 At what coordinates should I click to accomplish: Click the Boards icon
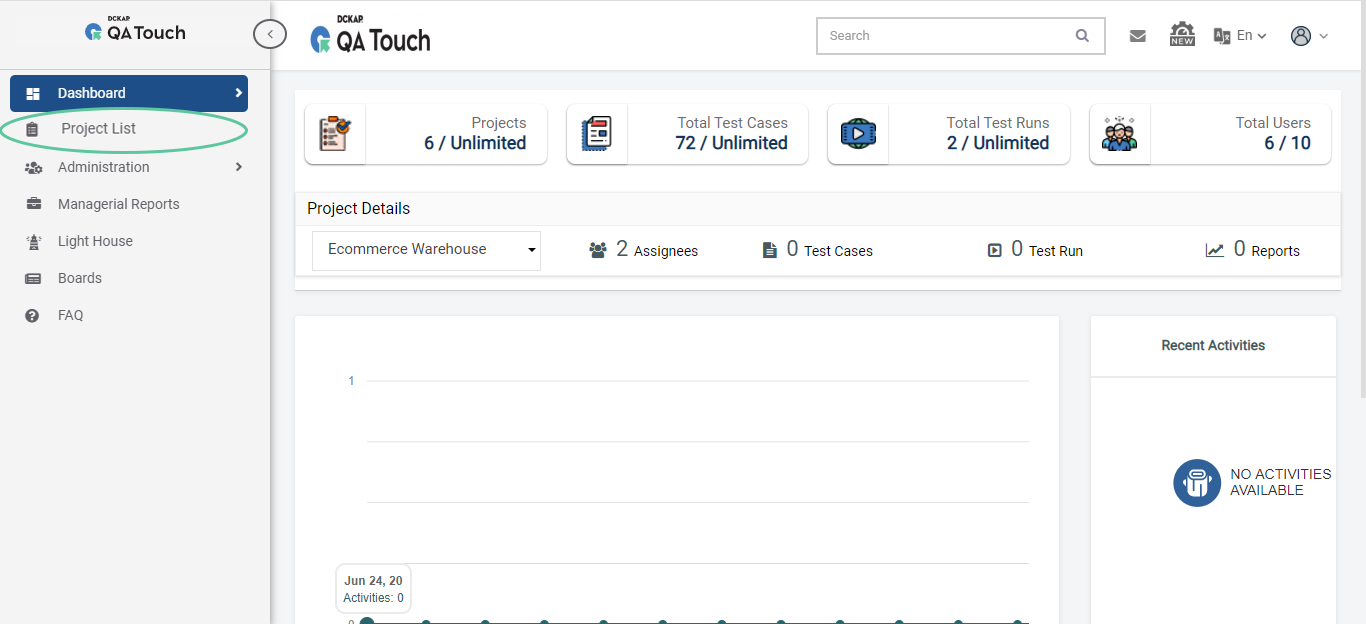[x=33, y=279]
